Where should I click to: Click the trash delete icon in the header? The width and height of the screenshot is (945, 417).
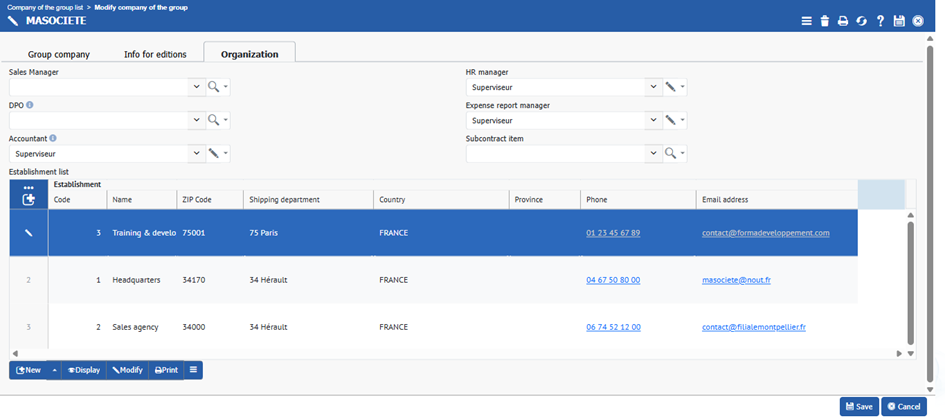coord(825,20)
